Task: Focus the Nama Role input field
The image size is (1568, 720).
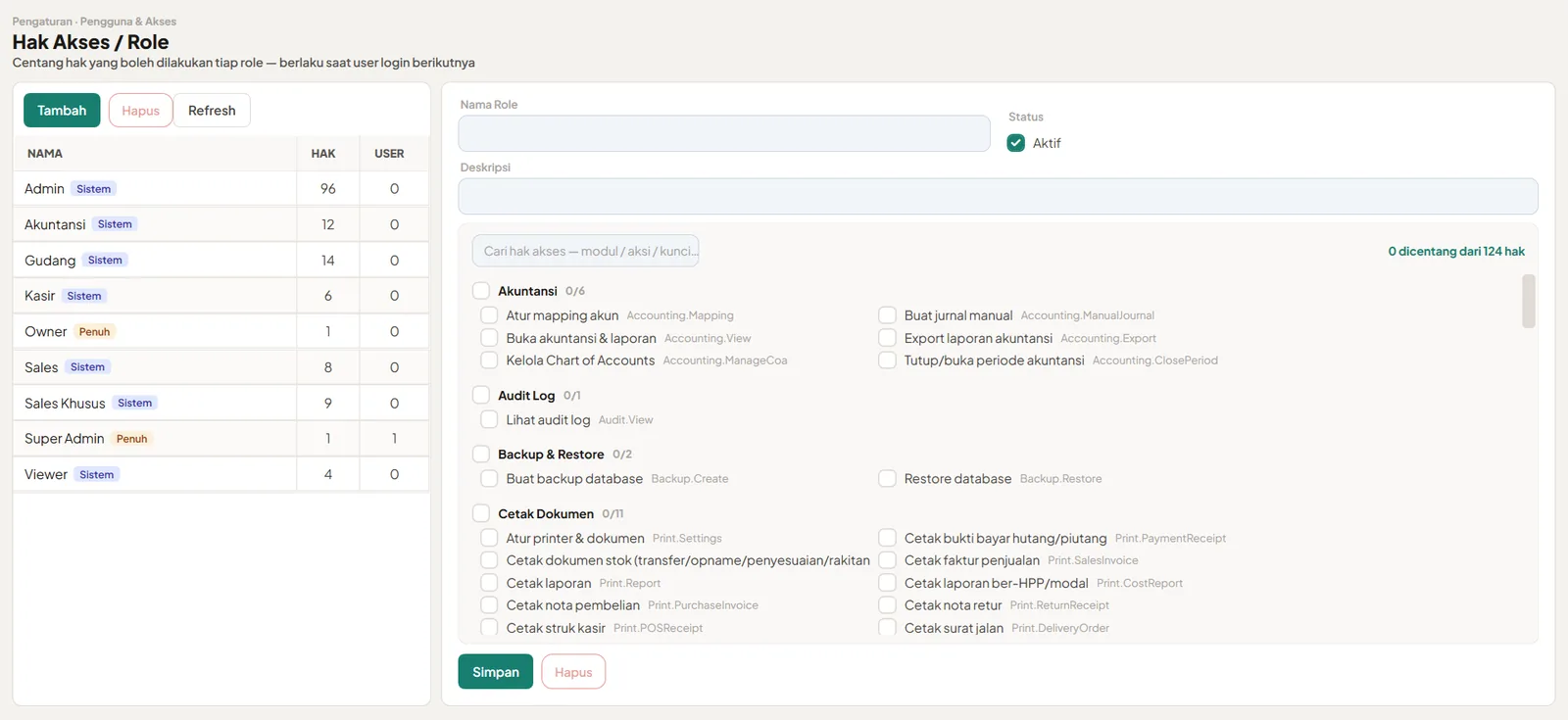Action: [x=724, y=133]
